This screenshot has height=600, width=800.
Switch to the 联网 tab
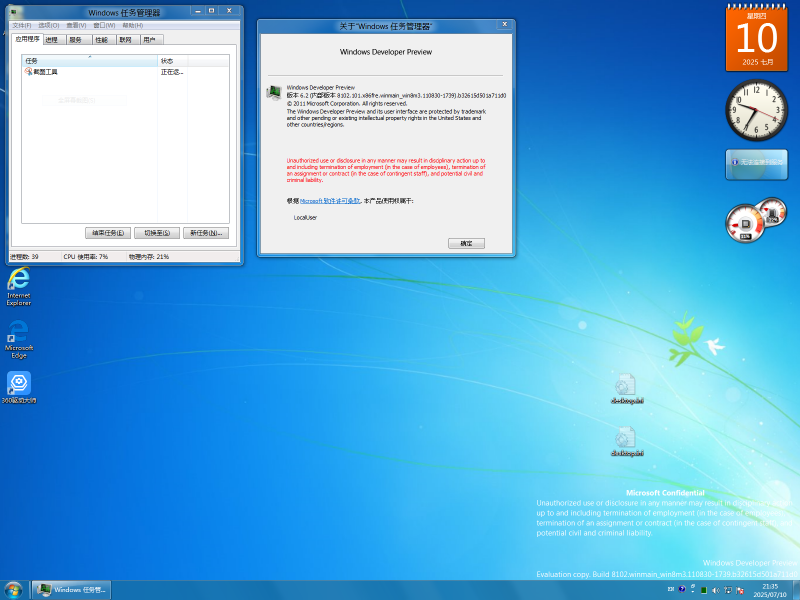click(128, 39)
